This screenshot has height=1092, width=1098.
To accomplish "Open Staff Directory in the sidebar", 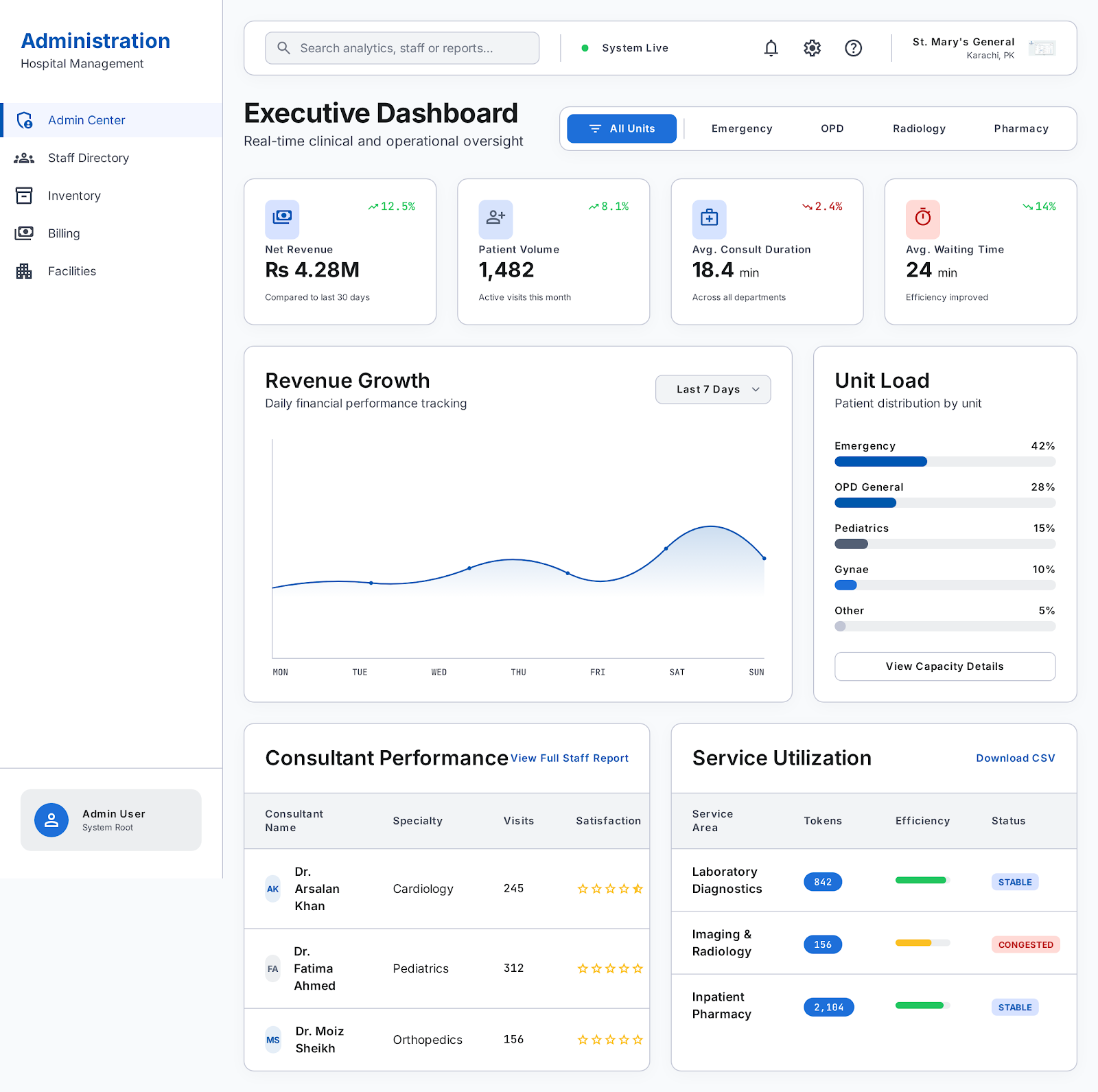I will click(111, 158).
